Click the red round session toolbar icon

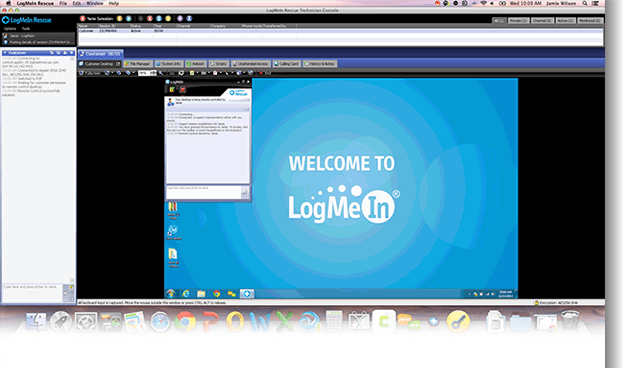[149, 18]
